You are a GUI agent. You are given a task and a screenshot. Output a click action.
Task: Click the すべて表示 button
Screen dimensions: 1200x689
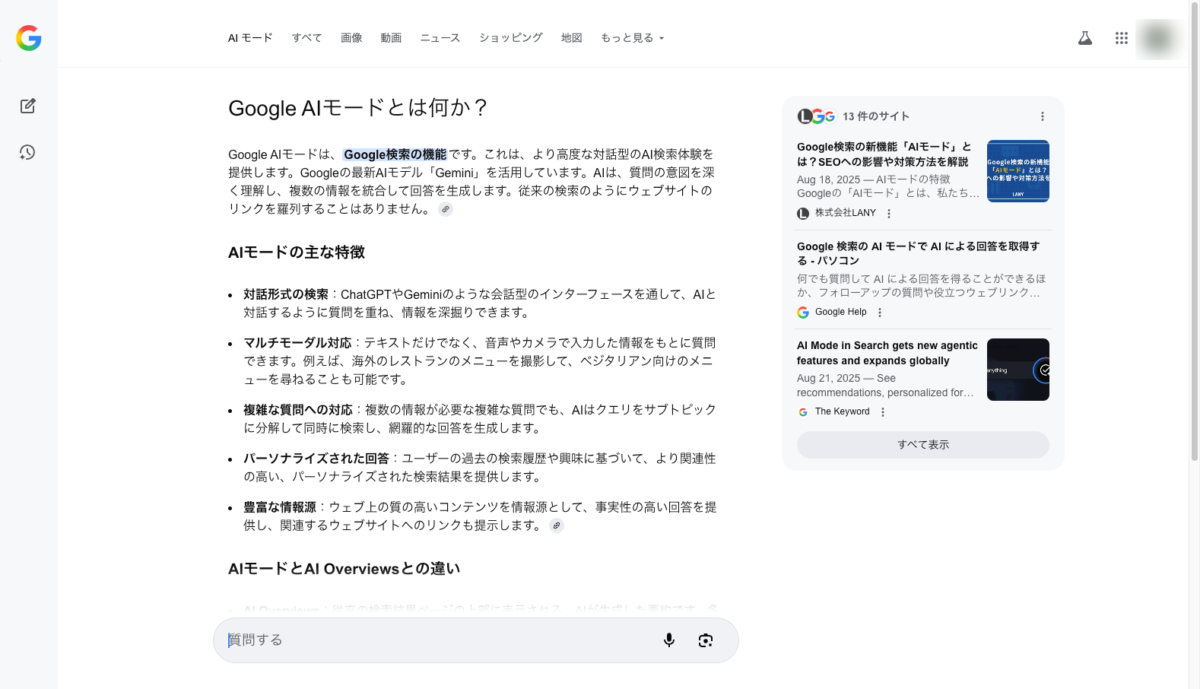pyautogui.click(x=922, y=445)
